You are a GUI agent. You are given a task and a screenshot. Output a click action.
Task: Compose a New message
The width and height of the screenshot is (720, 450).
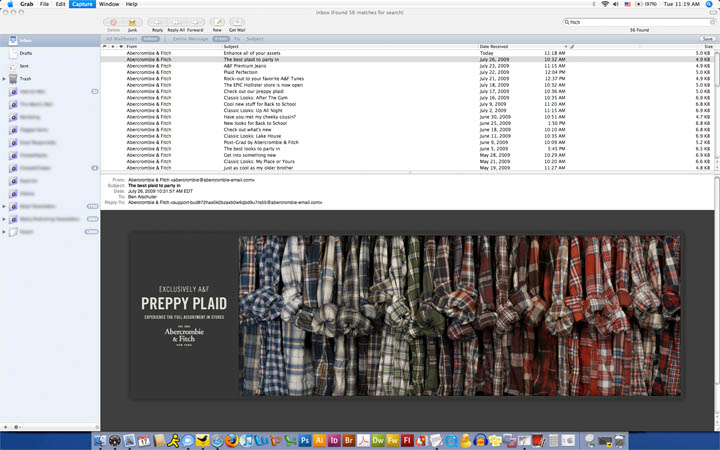click(x=218, y=22)
